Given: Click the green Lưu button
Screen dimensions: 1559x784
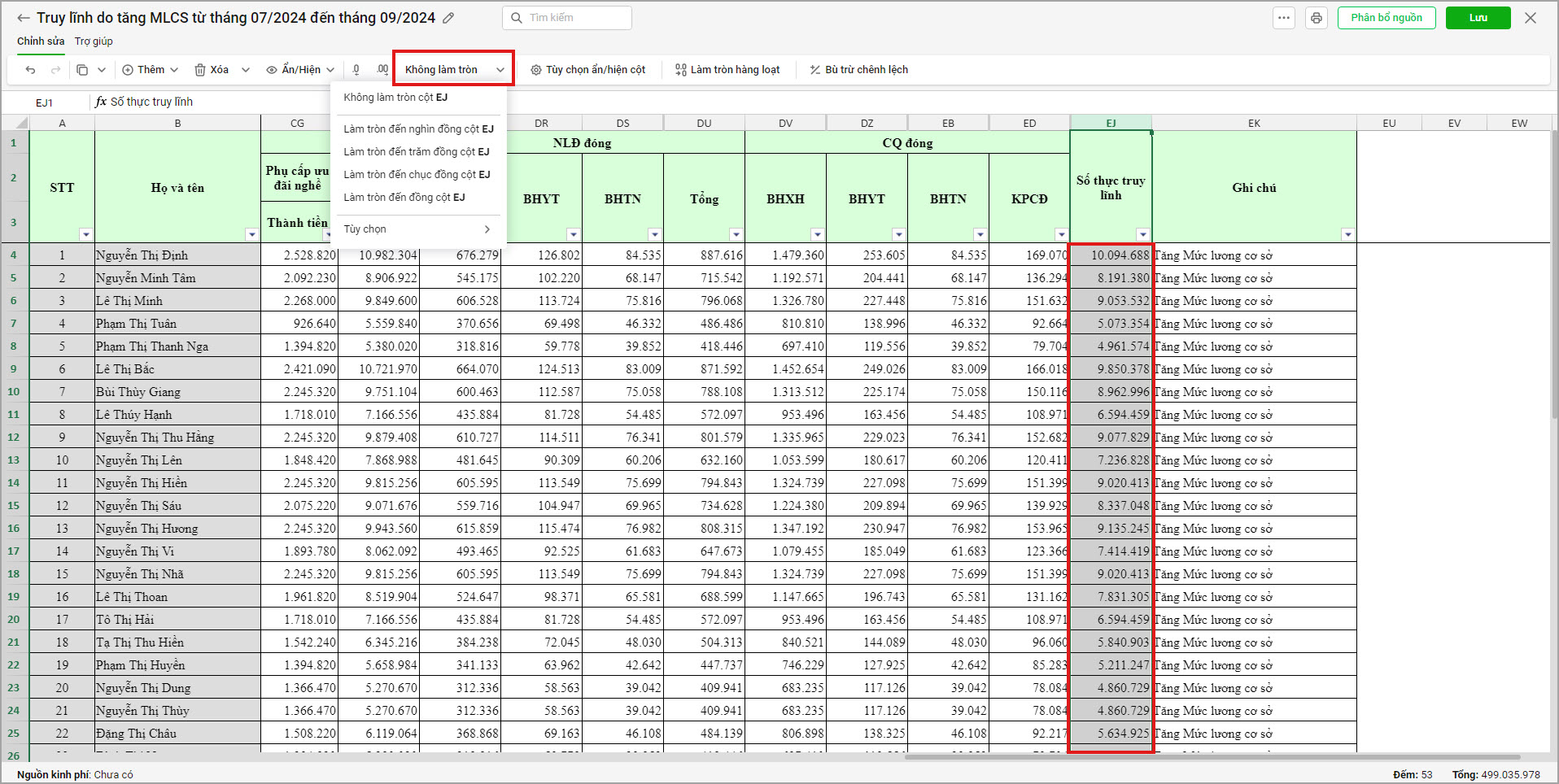Looking at the screenshot, I should [x=1478, y=18].
